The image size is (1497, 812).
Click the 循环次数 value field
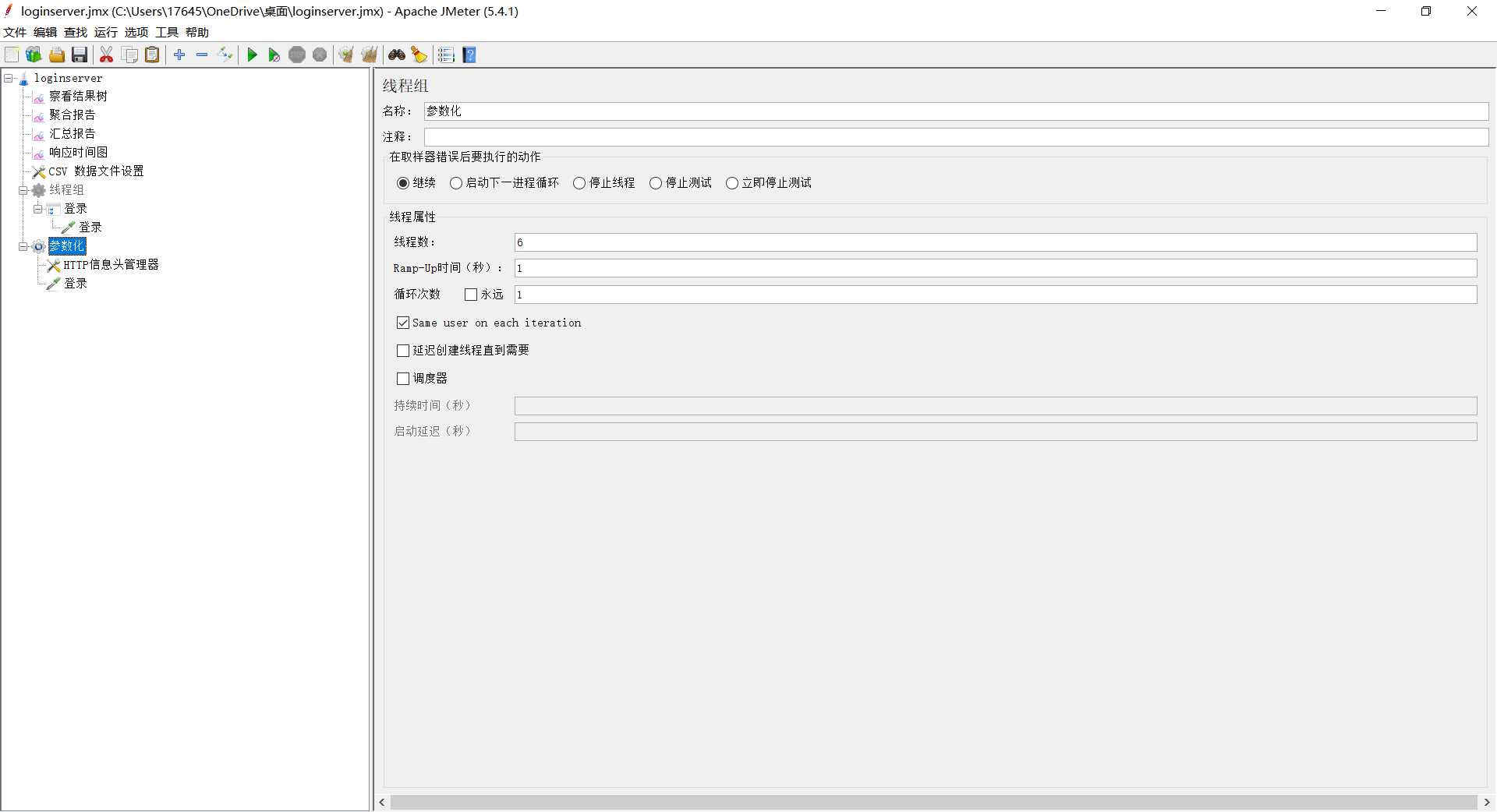[x=996, y=295]
